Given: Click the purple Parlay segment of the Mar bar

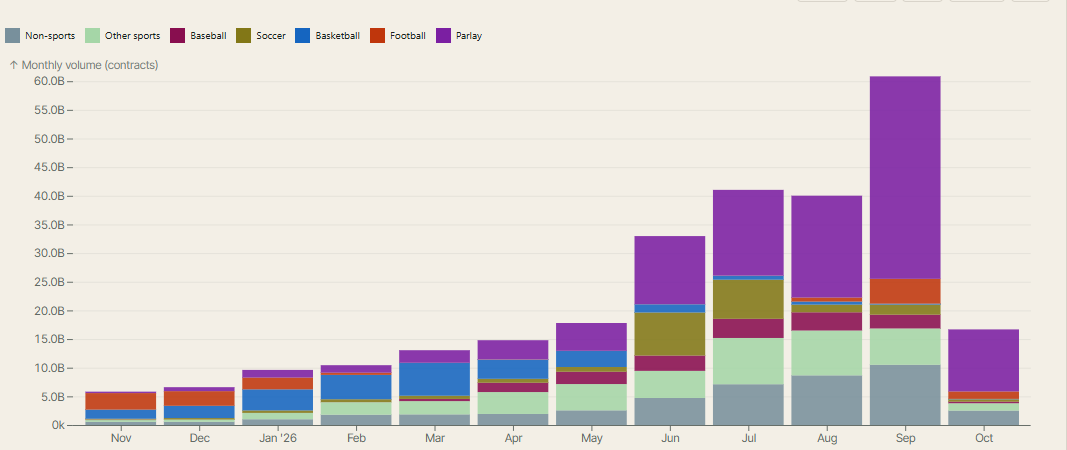Looking at the screenshot, I should coord(434,357).
